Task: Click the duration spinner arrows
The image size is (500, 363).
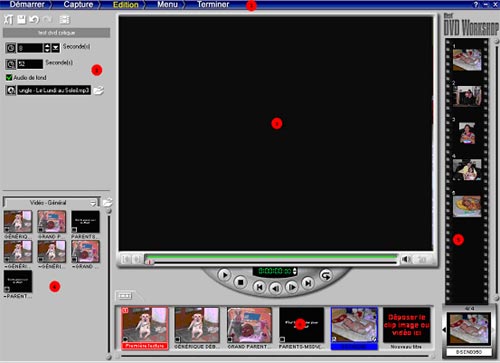Action: pyautogui.click(x=47, y=48)
